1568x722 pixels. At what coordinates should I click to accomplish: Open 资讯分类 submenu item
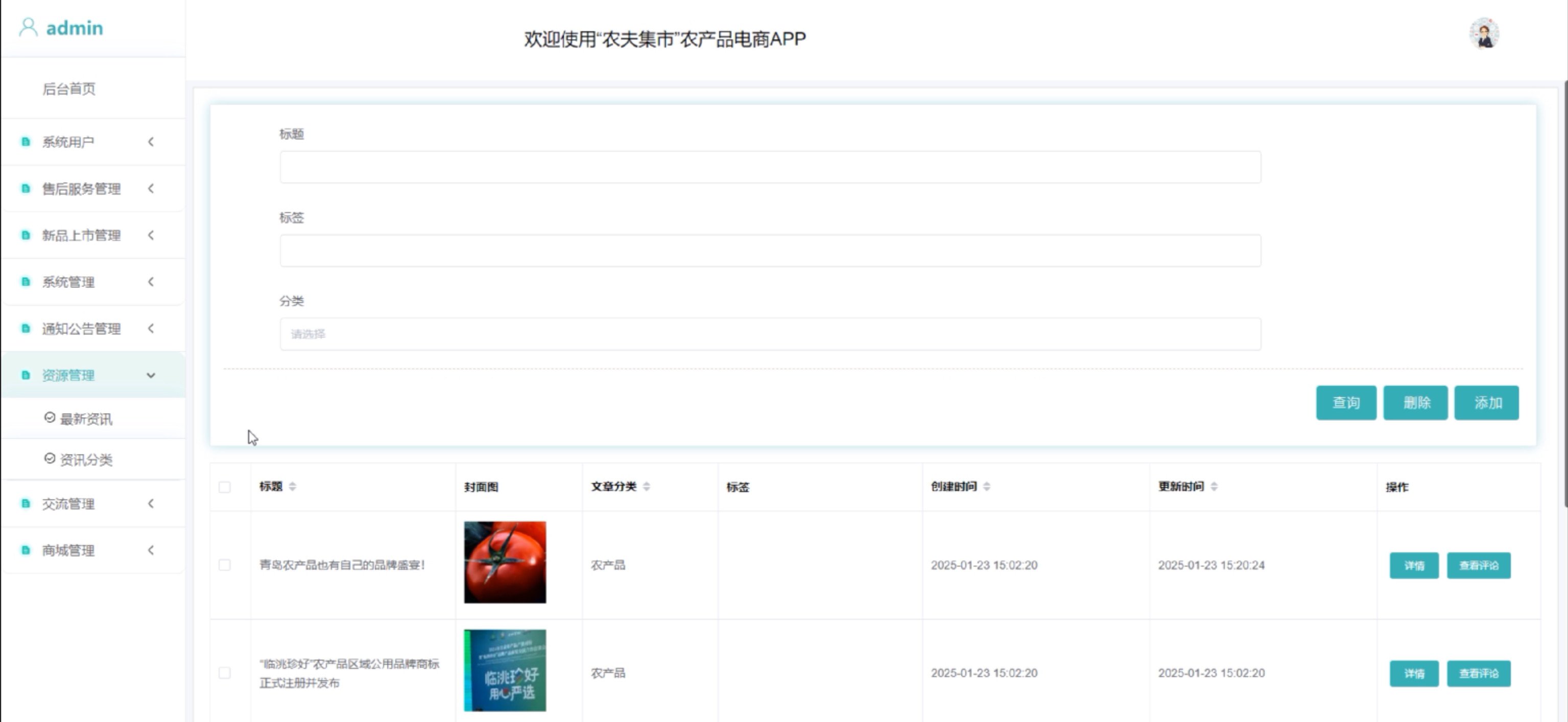[x=85, y=460]
